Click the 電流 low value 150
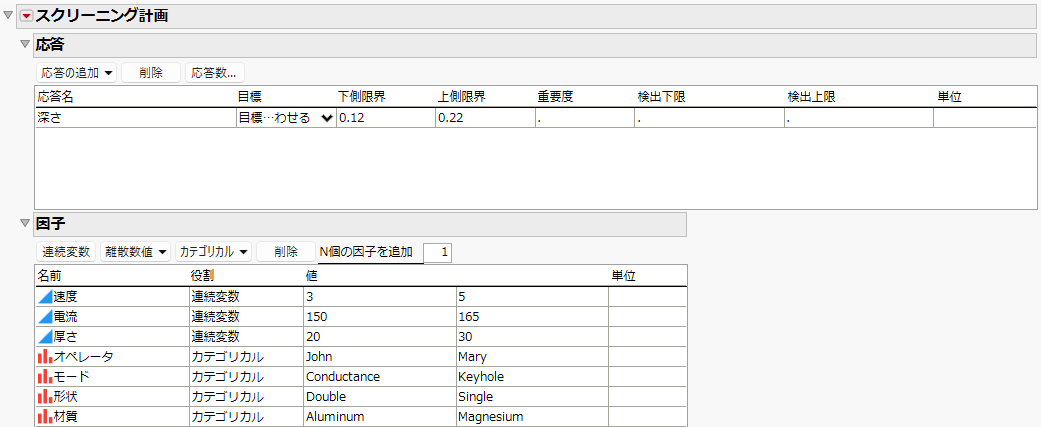This screenshot has width=1041, height=427. (378, 316)
